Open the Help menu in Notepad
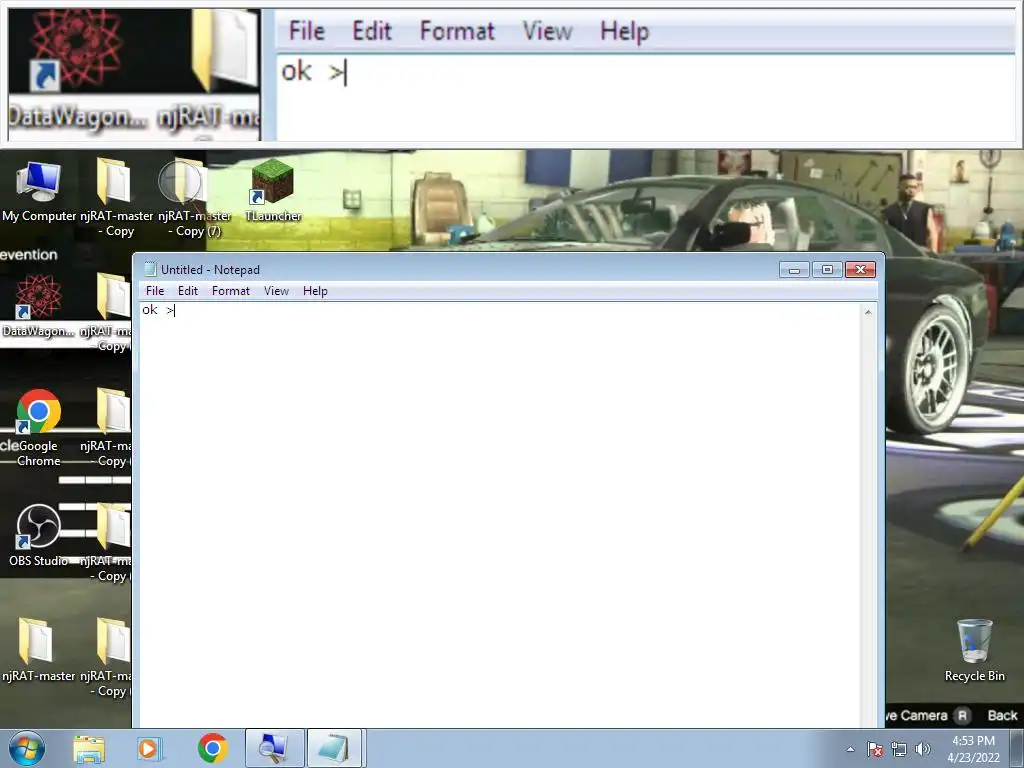Screen dimensions: 1024x768 tap(315, 291)
